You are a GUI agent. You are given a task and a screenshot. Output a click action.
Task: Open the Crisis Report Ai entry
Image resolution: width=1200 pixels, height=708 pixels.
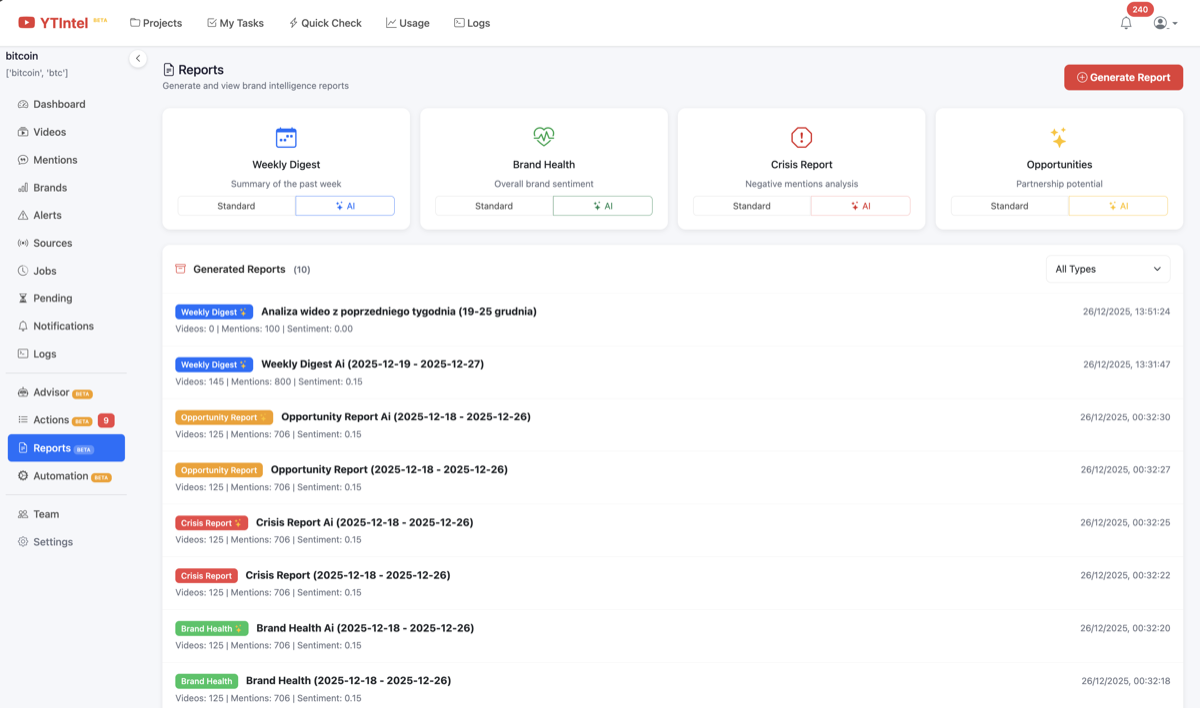tap(364, 523)
